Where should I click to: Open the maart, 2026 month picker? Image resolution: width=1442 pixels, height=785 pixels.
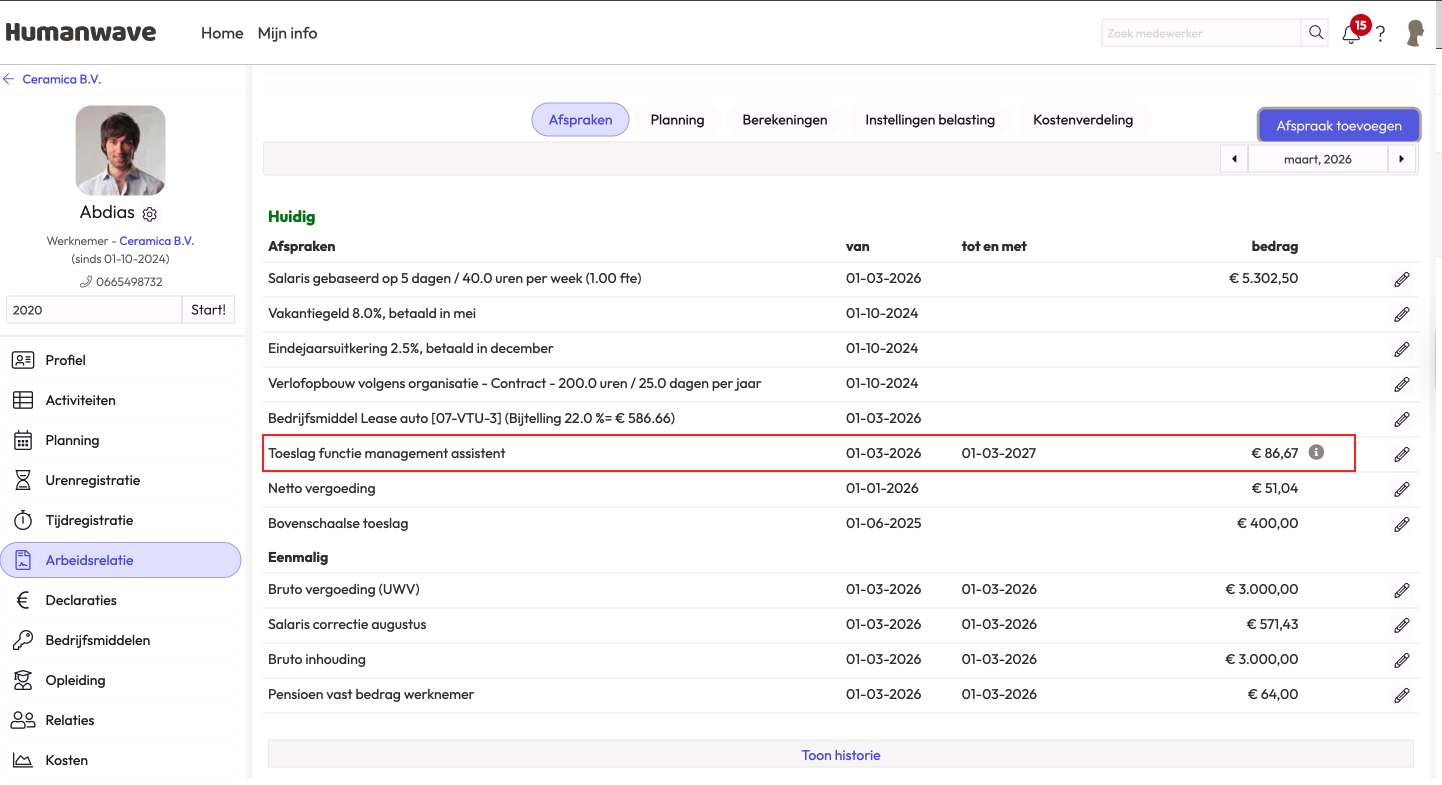coord(1318,159)
